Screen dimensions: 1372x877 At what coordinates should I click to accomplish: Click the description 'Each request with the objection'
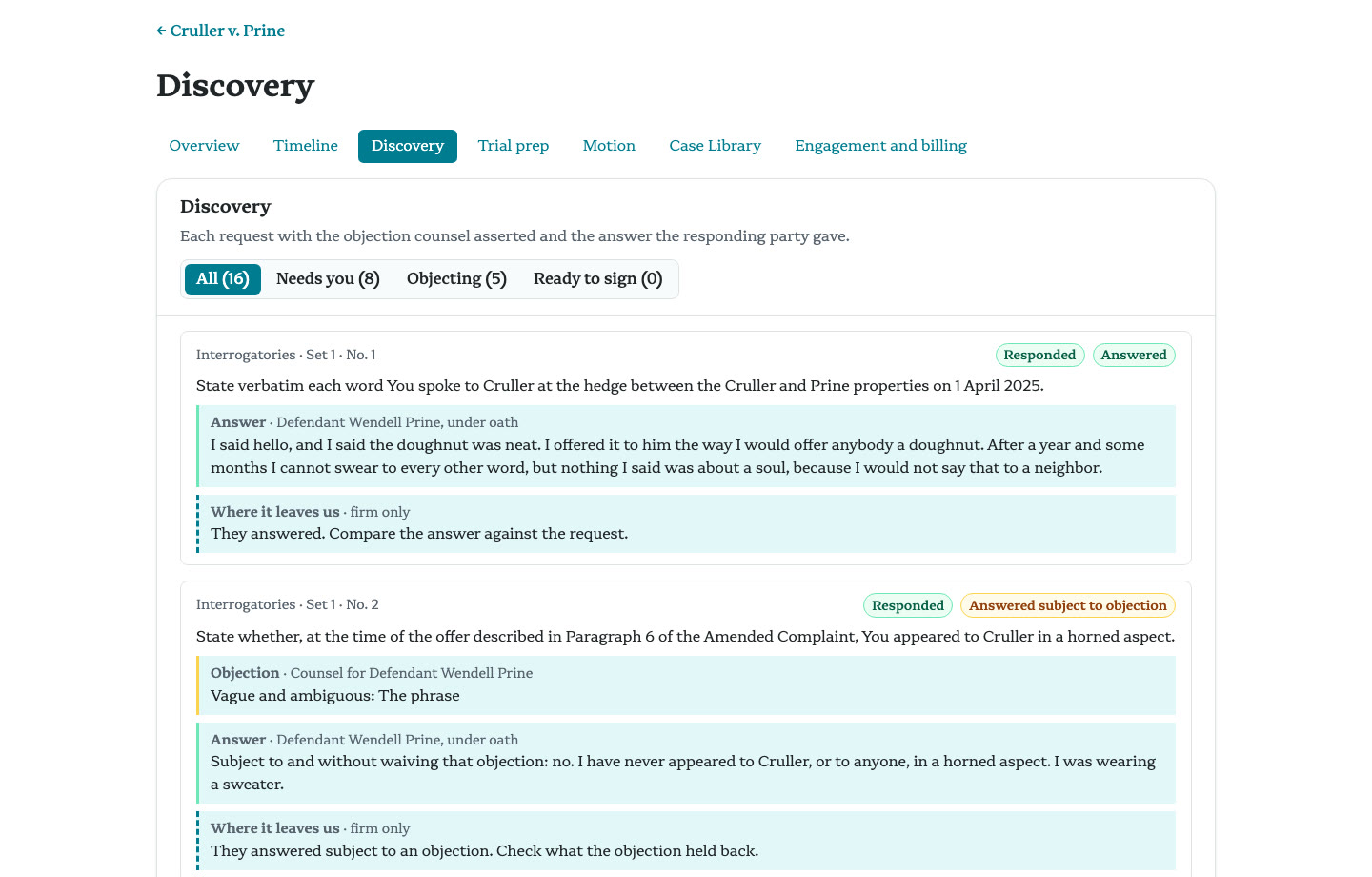coord(514,236)
